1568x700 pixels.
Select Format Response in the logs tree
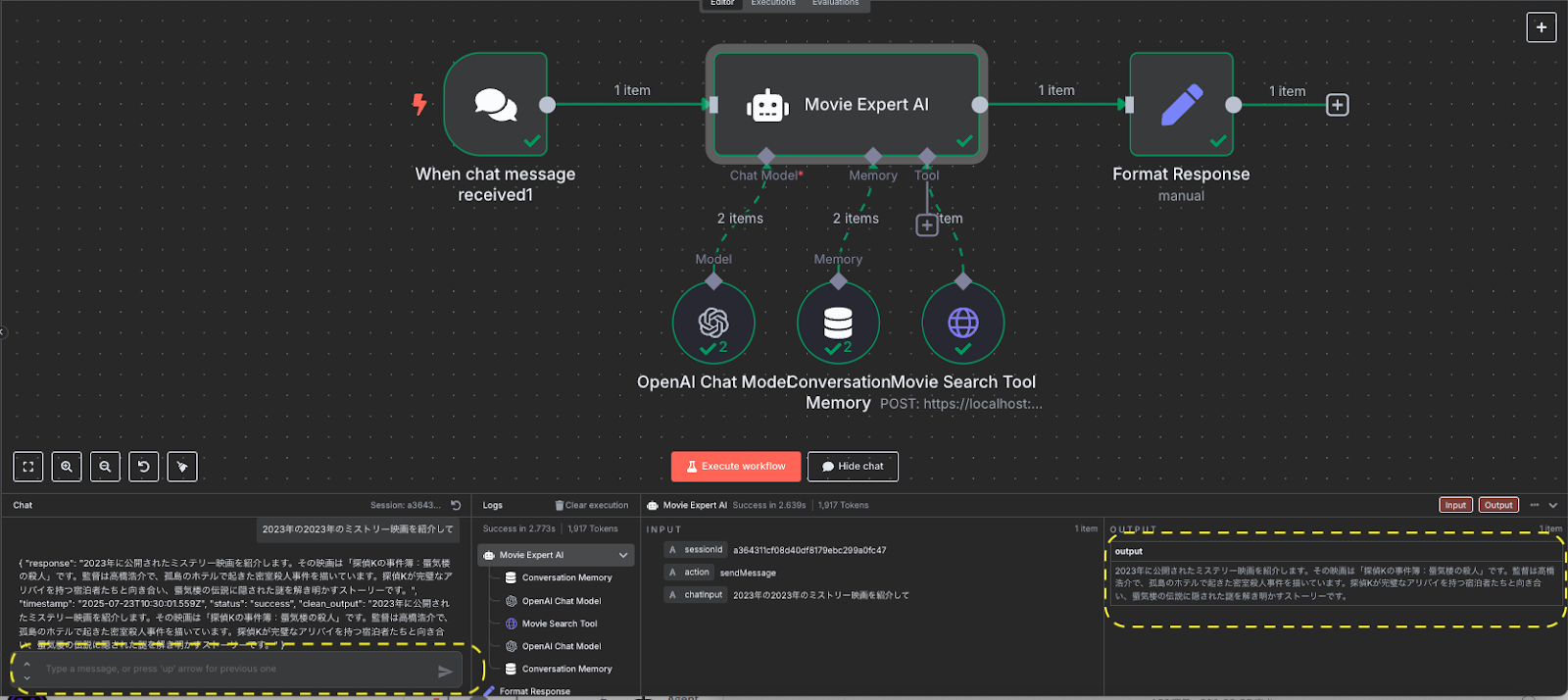(535, 691)
